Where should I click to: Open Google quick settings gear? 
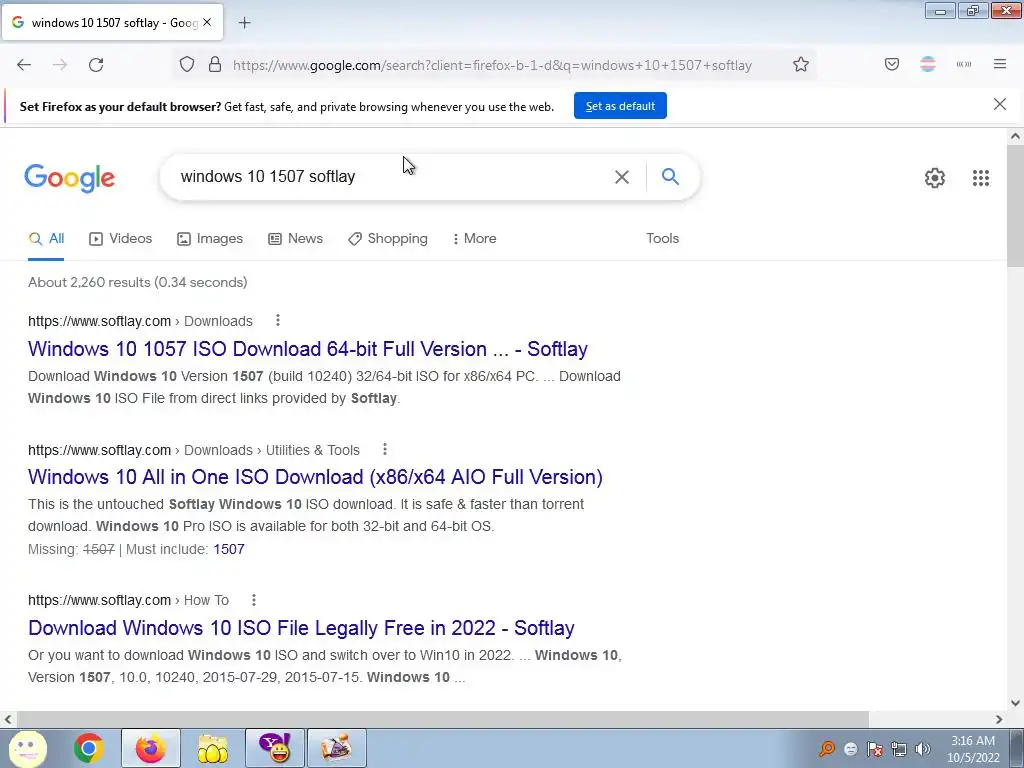(935, 178)
